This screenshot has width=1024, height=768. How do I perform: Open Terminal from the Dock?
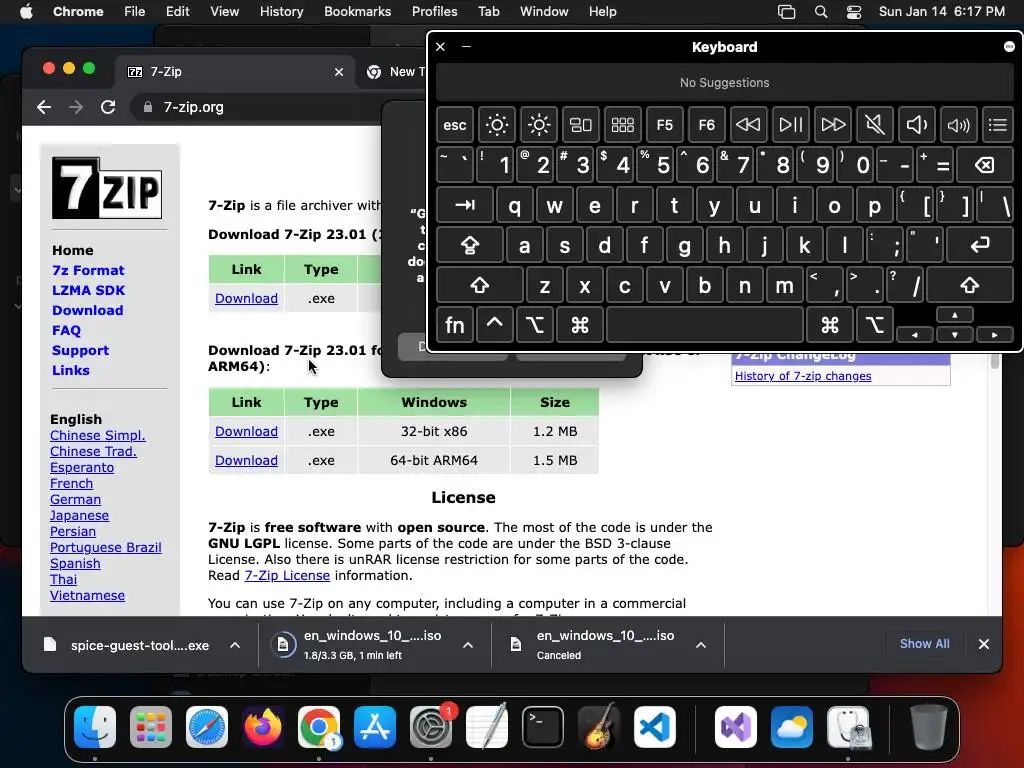tap(543, 727)
